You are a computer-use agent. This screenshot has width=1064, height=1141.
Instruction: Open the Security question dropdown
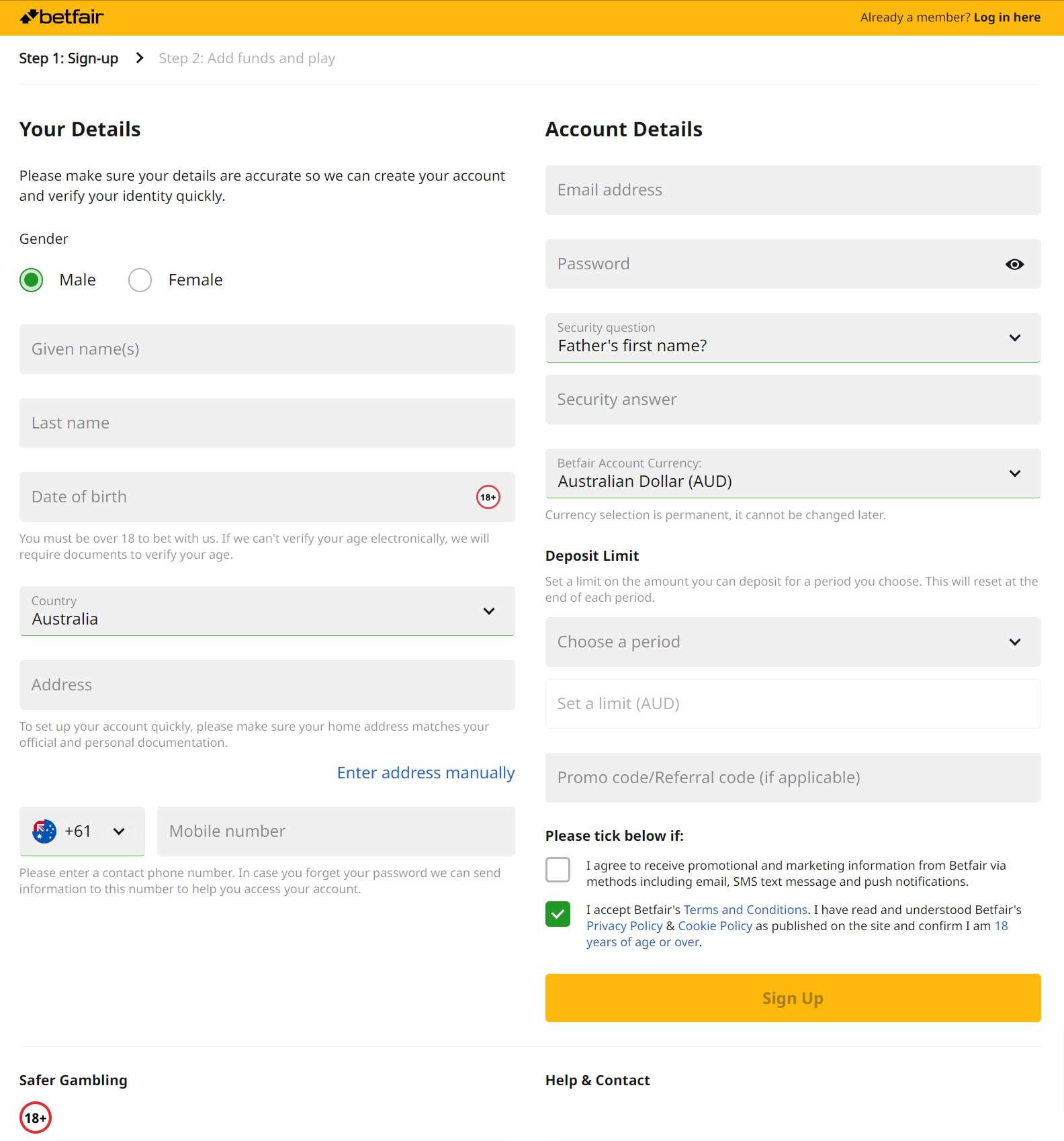click(x=793, y=338)
